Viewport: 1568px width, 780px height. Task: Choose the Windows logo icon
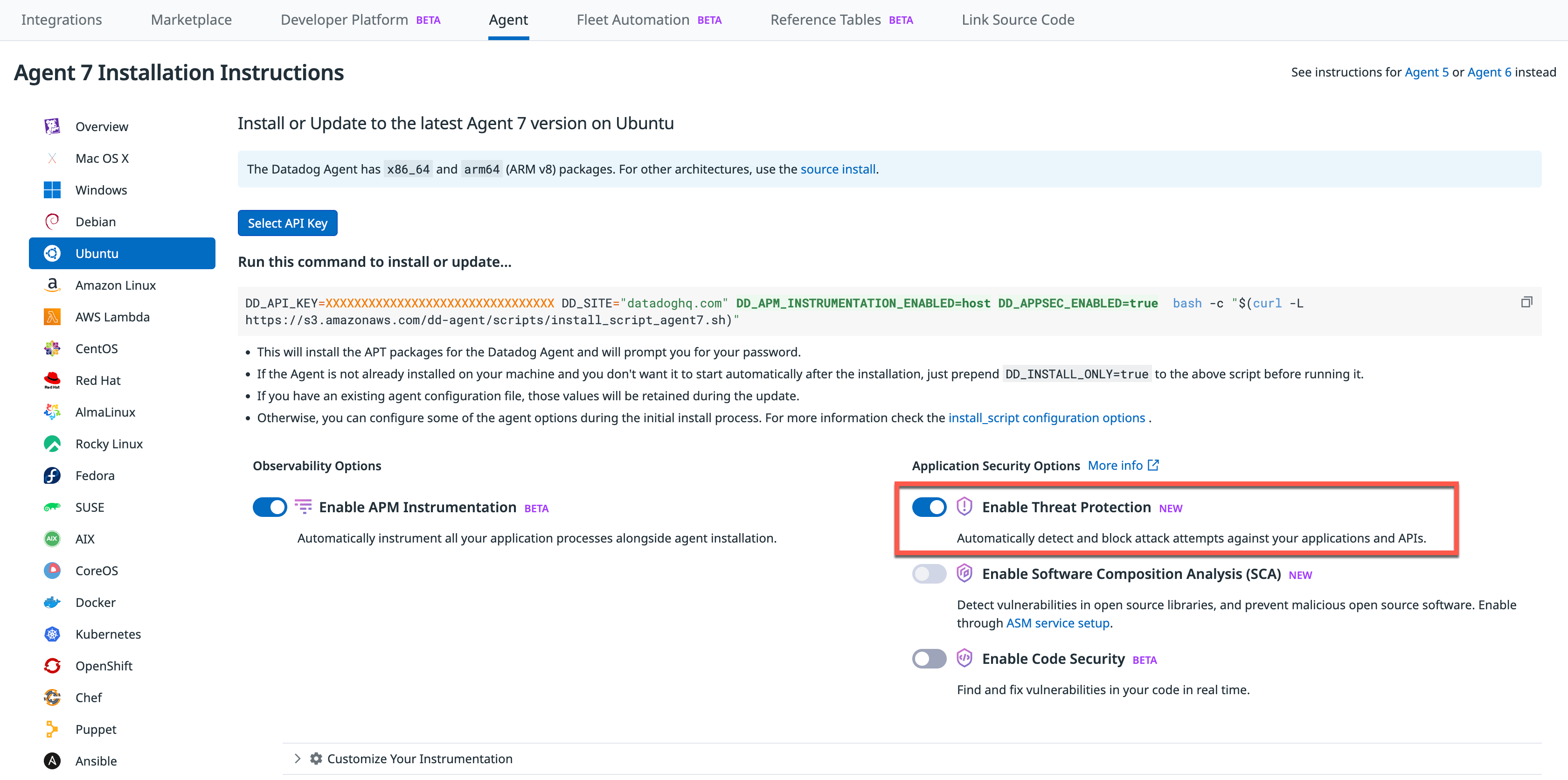tap(52, 190)
